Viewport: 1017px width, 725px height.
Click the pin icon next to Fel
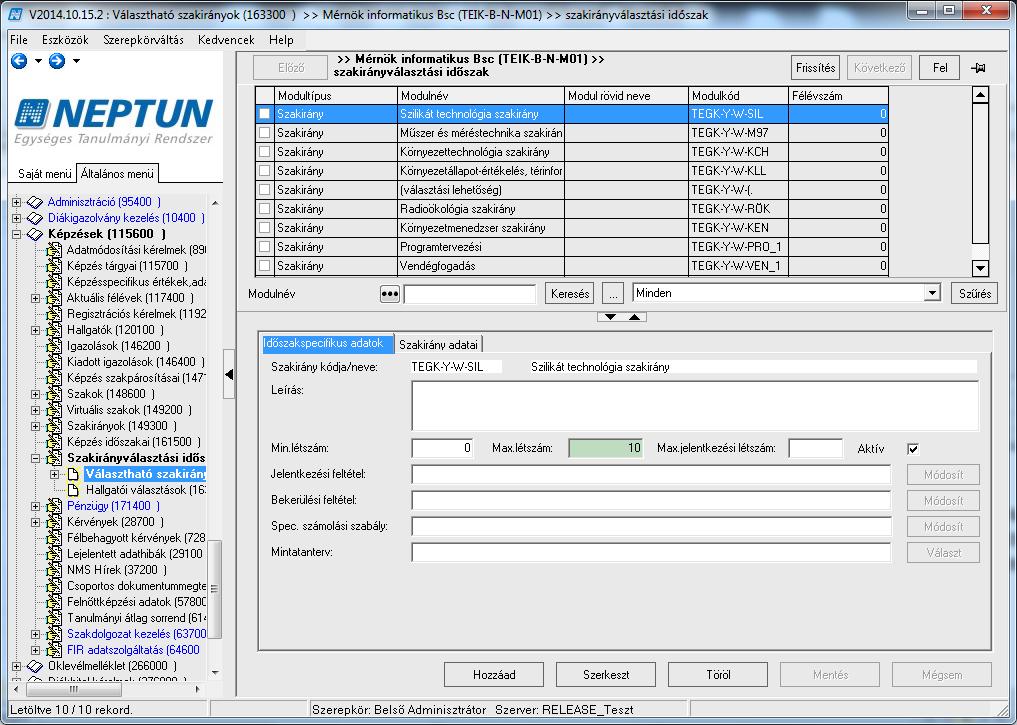[x=978, y=68]
